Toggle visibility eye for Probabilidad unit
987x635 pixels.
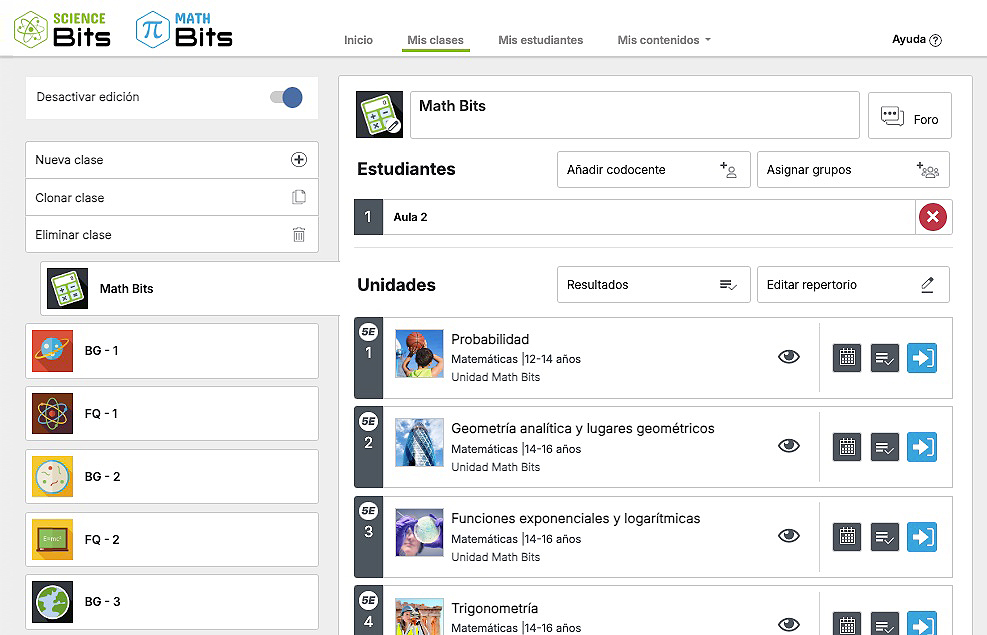click(x=788, y=357)
